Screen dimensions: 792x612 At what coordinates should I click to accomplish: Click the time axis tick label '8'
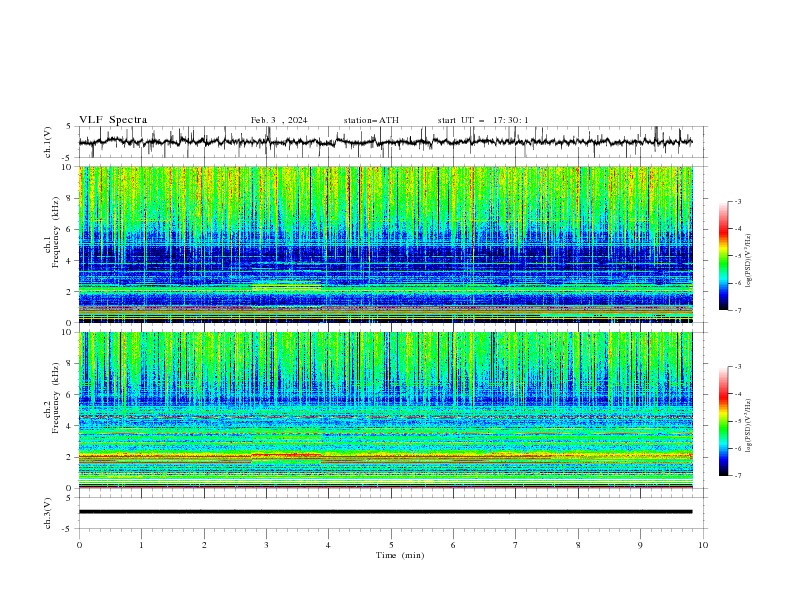(578, 545)
